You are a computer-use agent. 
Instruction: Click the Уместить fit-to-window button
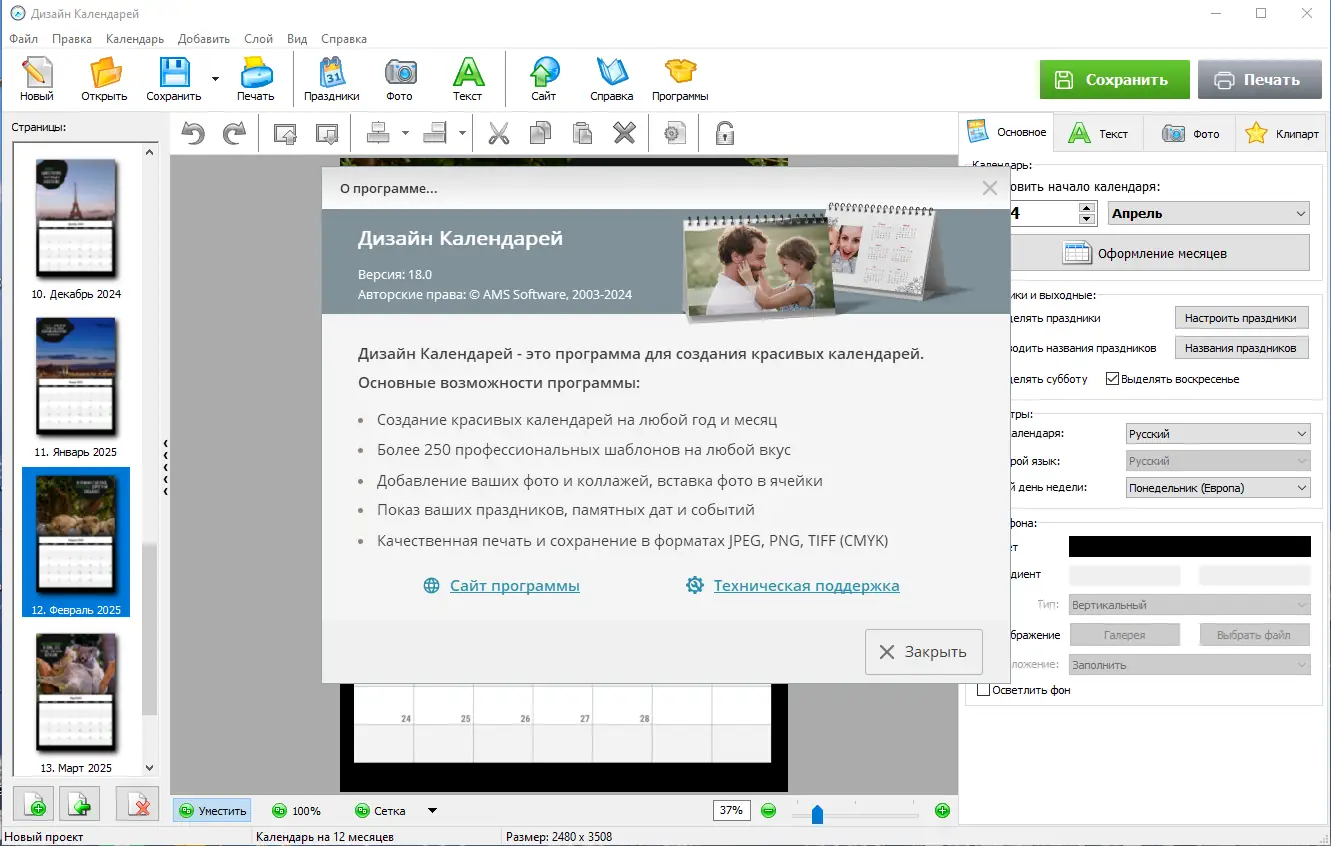(x=212, y=811)
